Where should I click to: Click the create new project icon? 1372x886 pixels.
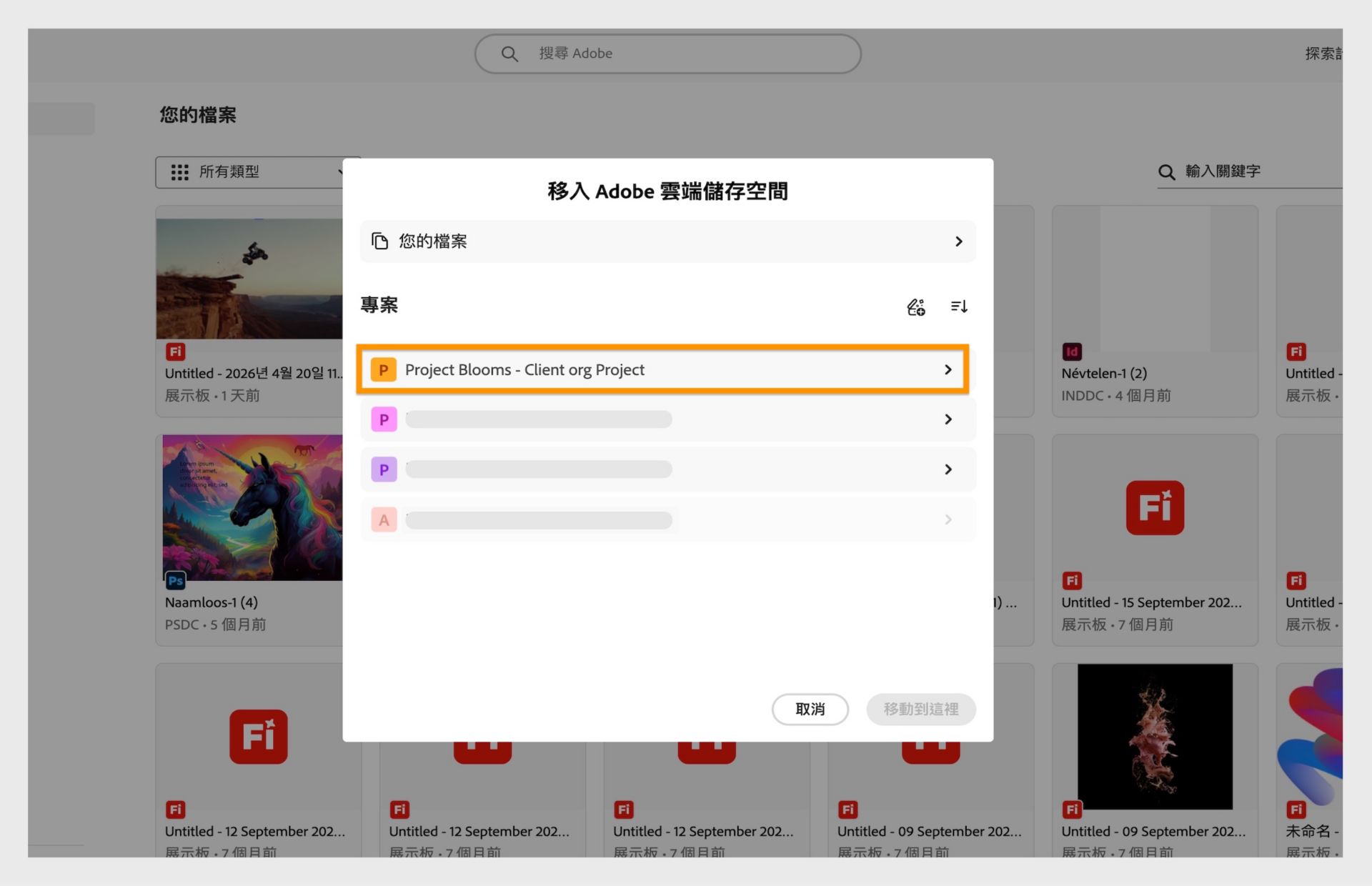pyautogui.click(x=916, y=307)
